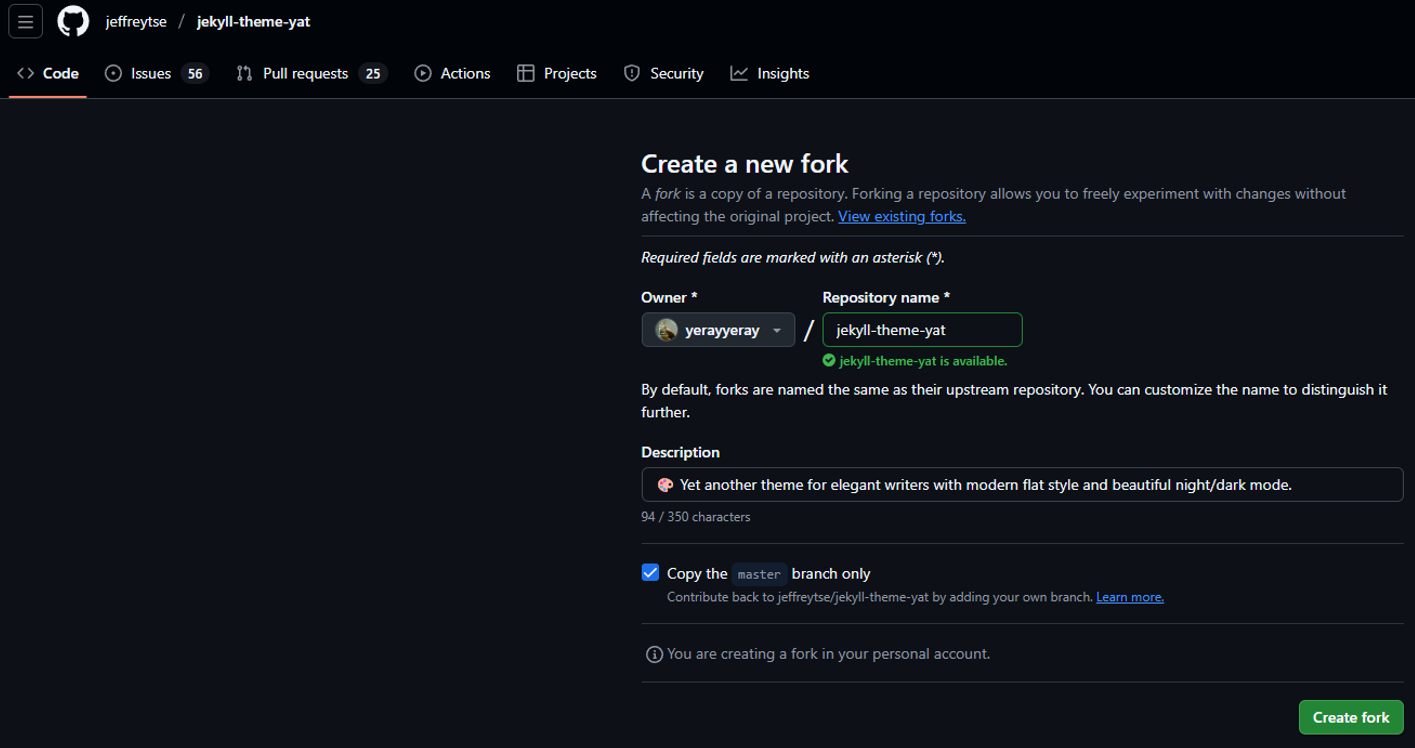Click the Learn more link
The height and width of the screenshot is (748, 1415).
[1129, 596]
